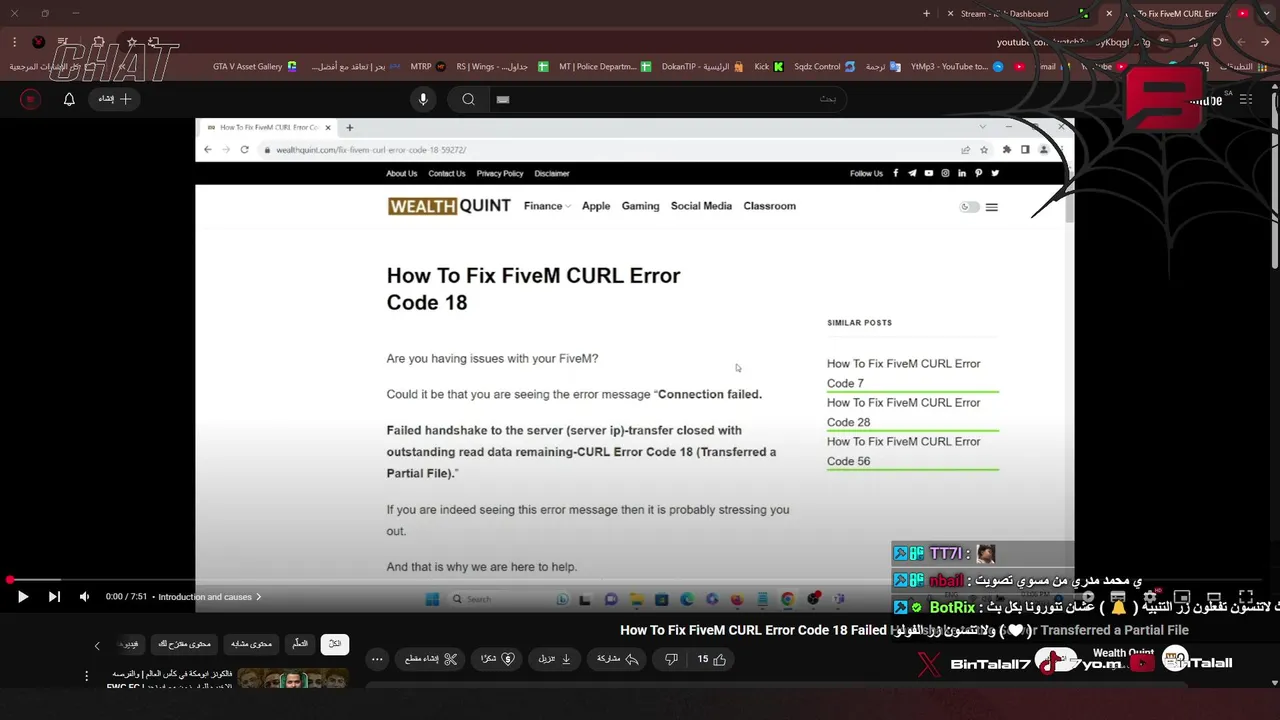Create a clip with إنشاء مقطع
This screenshot has width=1280, height=720.
click(431, 659)
